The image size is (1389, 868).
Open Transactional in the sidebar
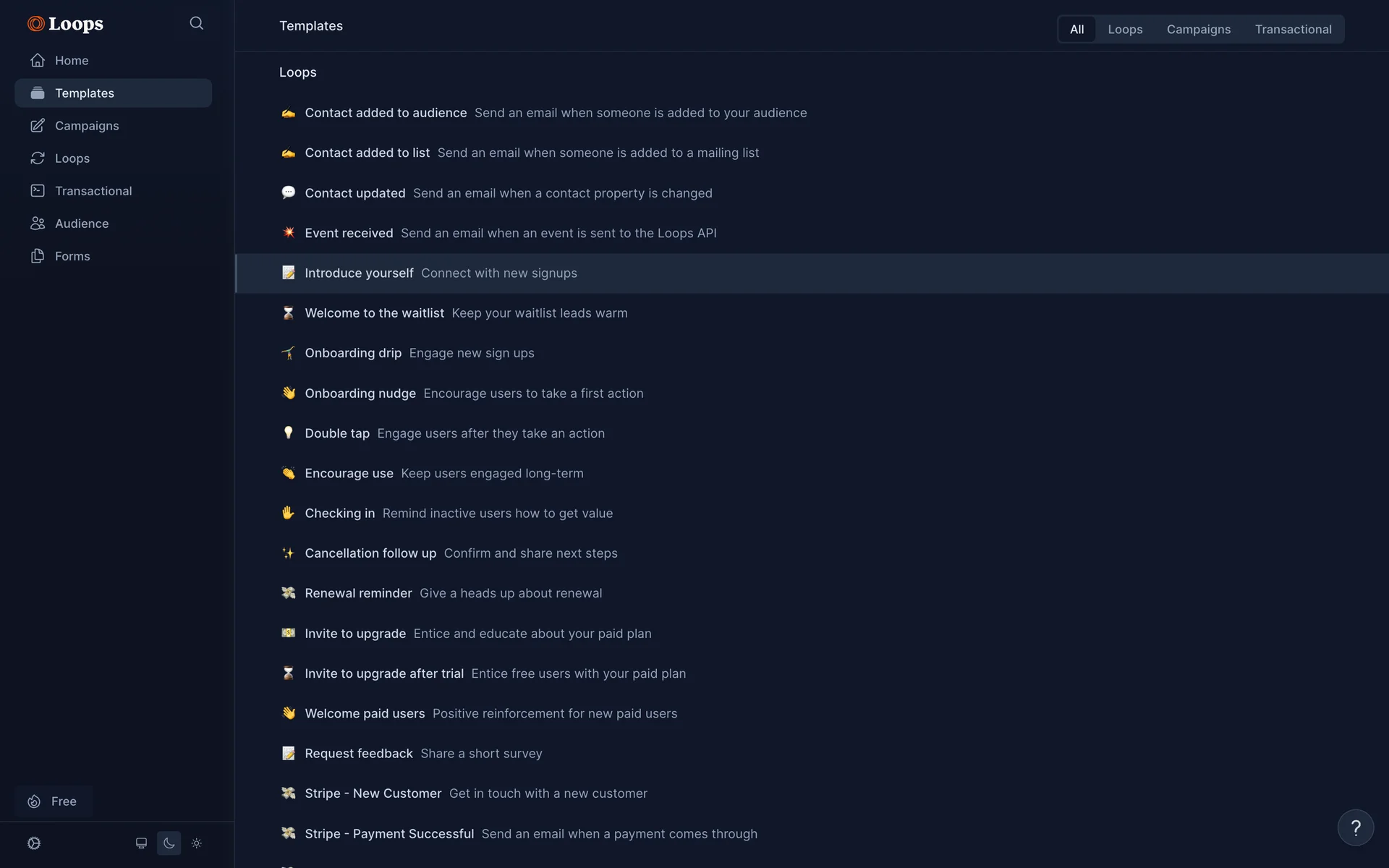(93, 191)
